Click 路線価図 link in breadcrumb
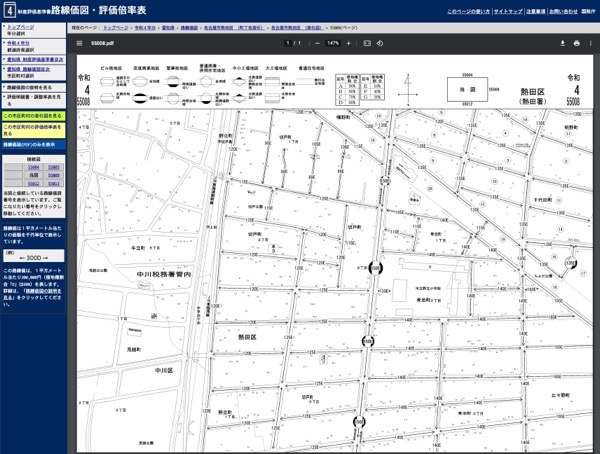The width and height of the screenshot is (600, 454). pos(189,28)
